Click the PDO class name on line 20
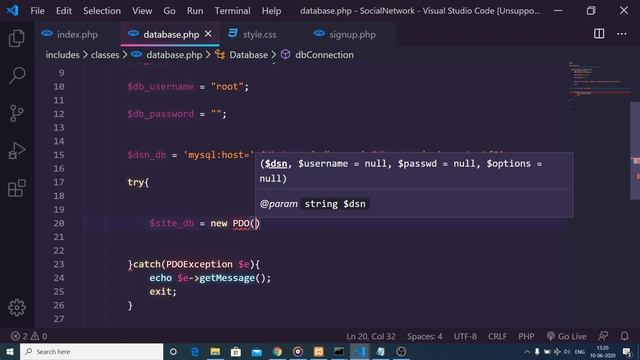The image size is (640, 360). pyautogui.click(x=241, y=223)
